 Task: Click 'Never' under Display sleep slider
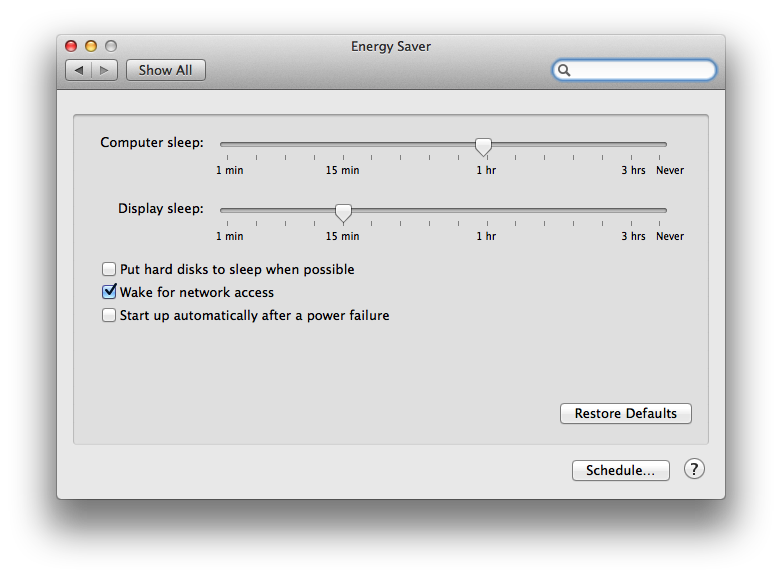click(x=670, y=236)
